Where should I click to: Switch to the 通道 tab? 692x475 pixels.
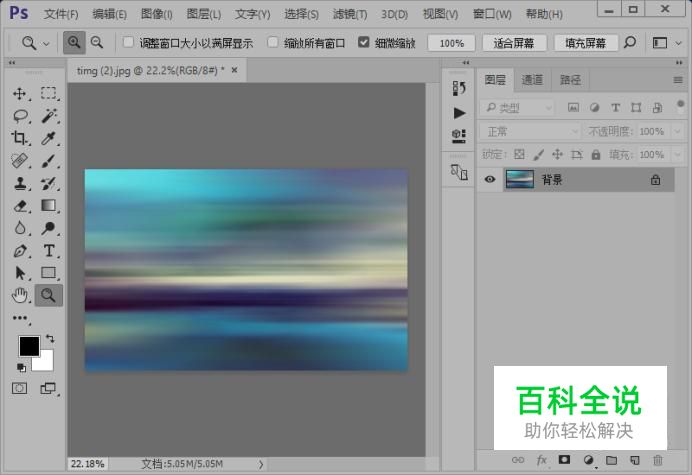pyautogui.click(x=532, y=80)
